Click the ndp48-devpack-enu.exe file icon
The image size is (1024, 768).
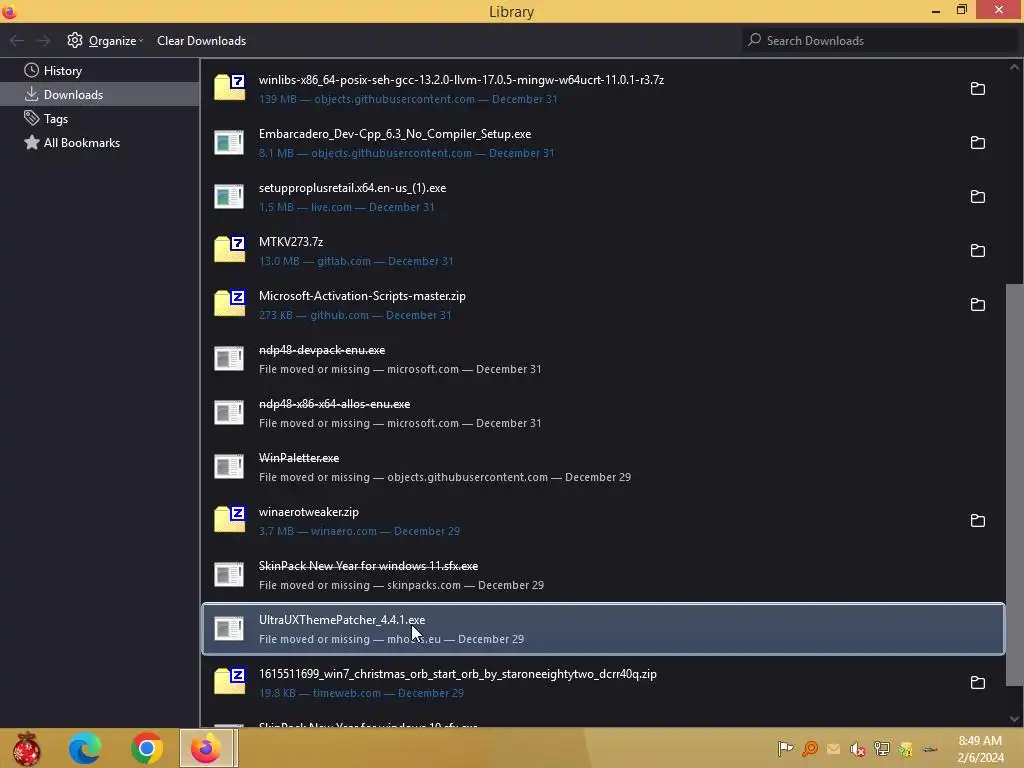point(229,359)
